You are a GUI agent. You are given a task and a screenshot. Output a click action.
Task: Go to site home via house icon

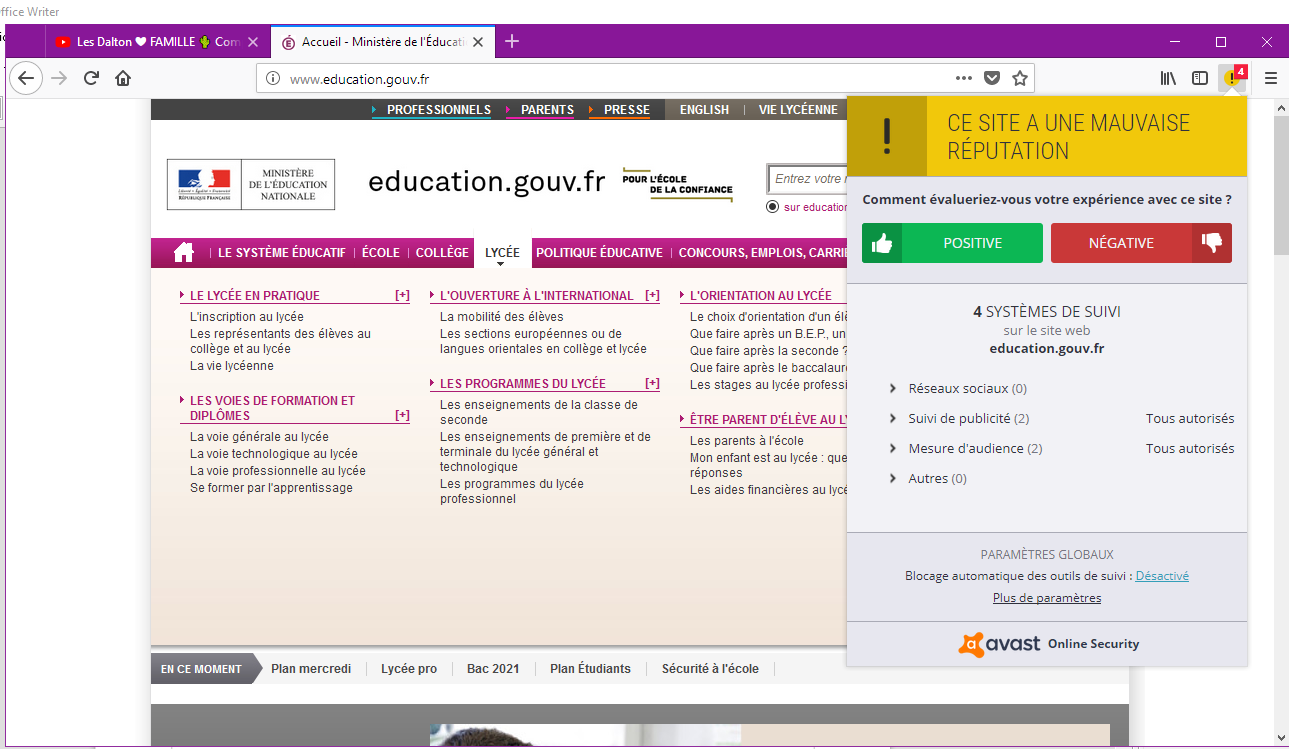pos(184,253)
